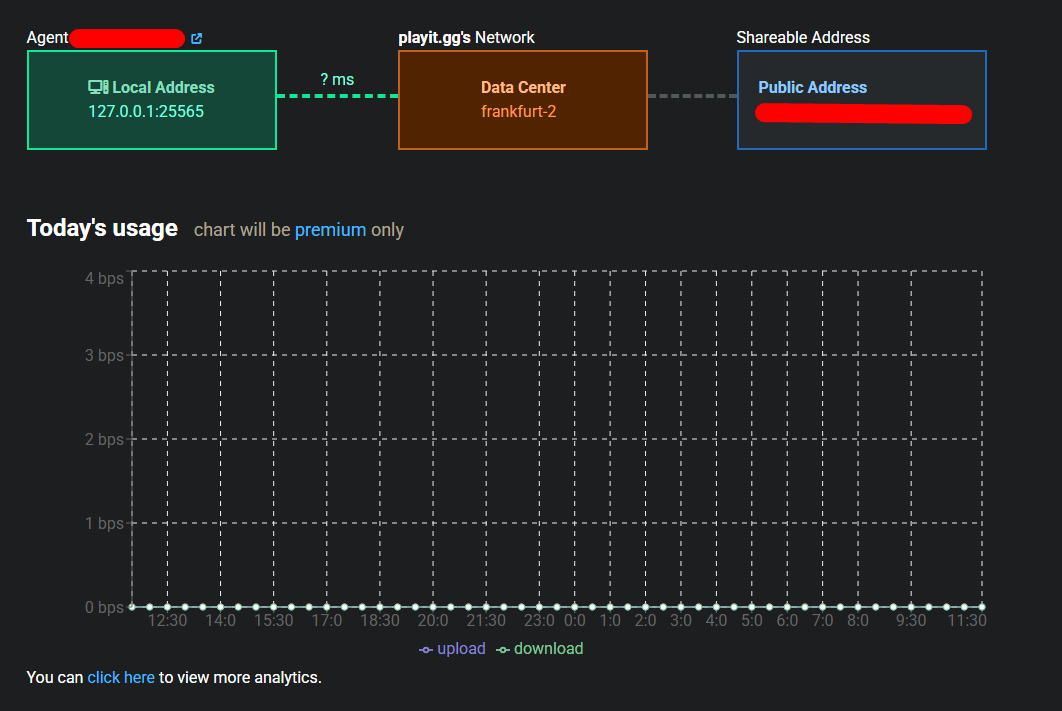Screen dimensions: 1062x711
Task: Click the Agent label text
Action: 47,38
